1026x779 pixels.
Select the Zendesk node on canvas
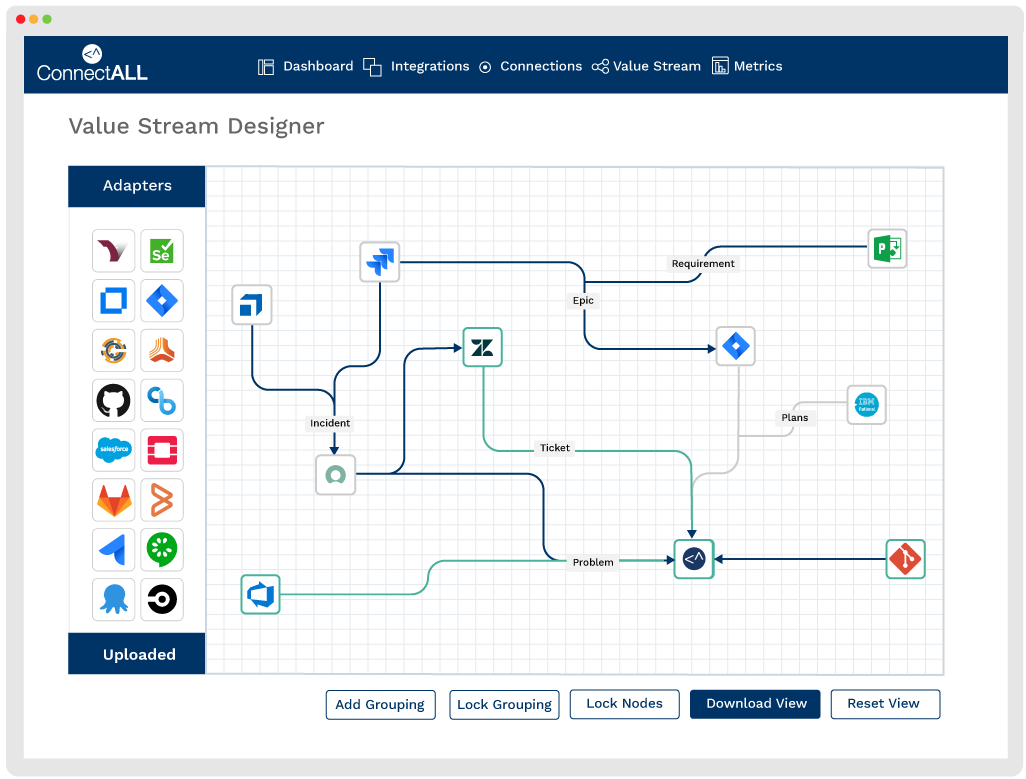coord(483,347)
